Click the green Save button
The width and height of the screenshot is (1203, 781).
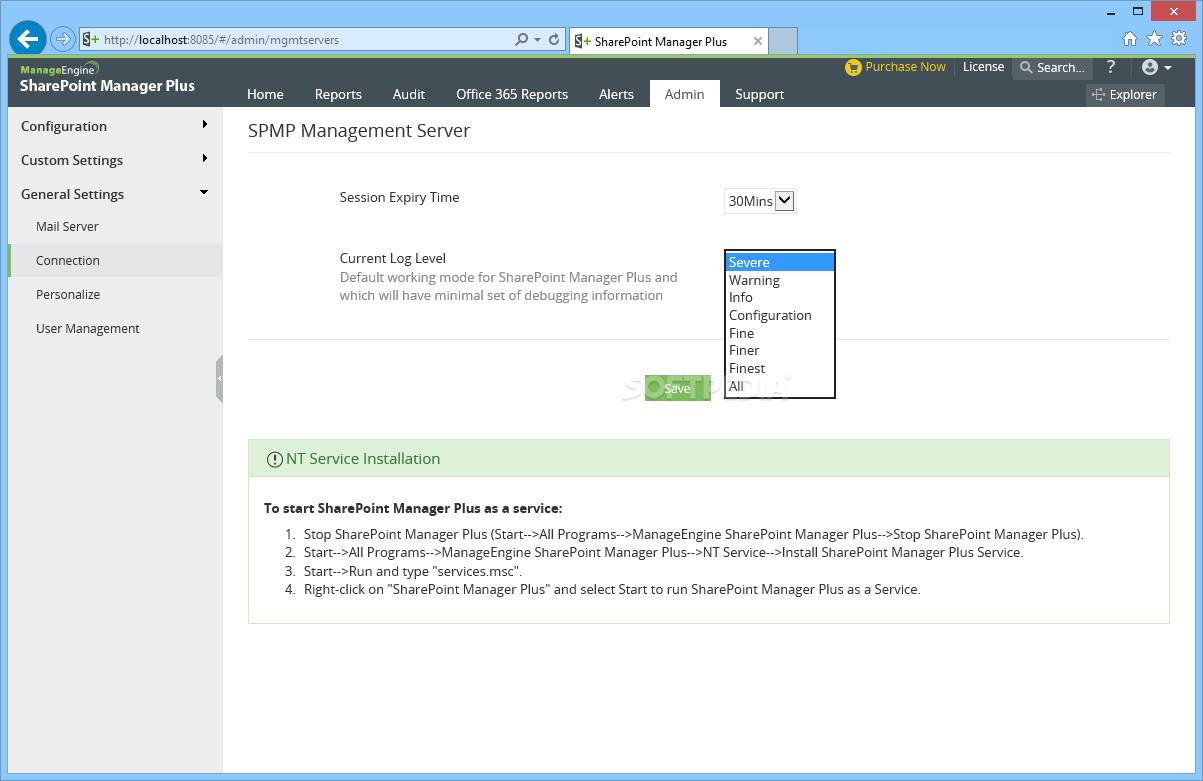tap(677, 388)
